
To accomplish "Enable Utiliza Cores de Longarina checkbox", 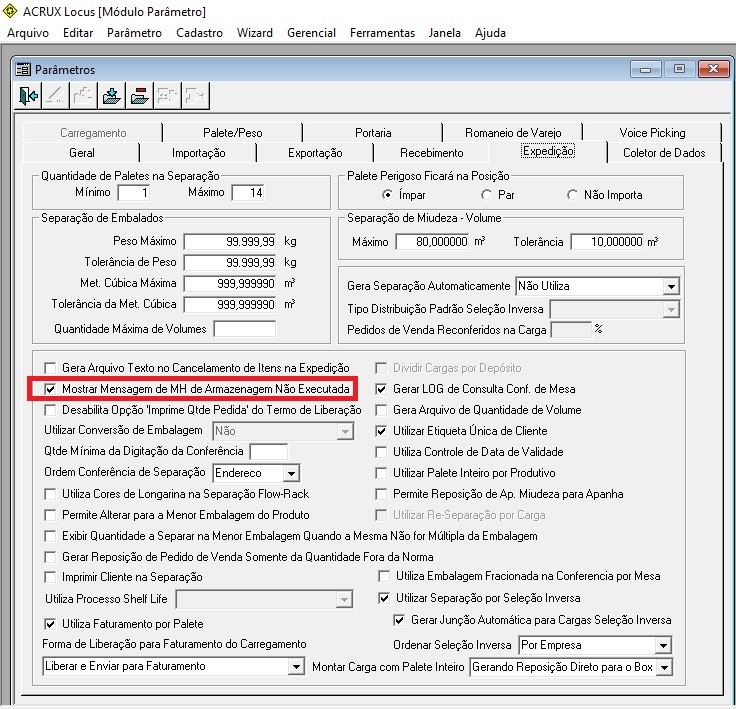I will pos(50,494).
